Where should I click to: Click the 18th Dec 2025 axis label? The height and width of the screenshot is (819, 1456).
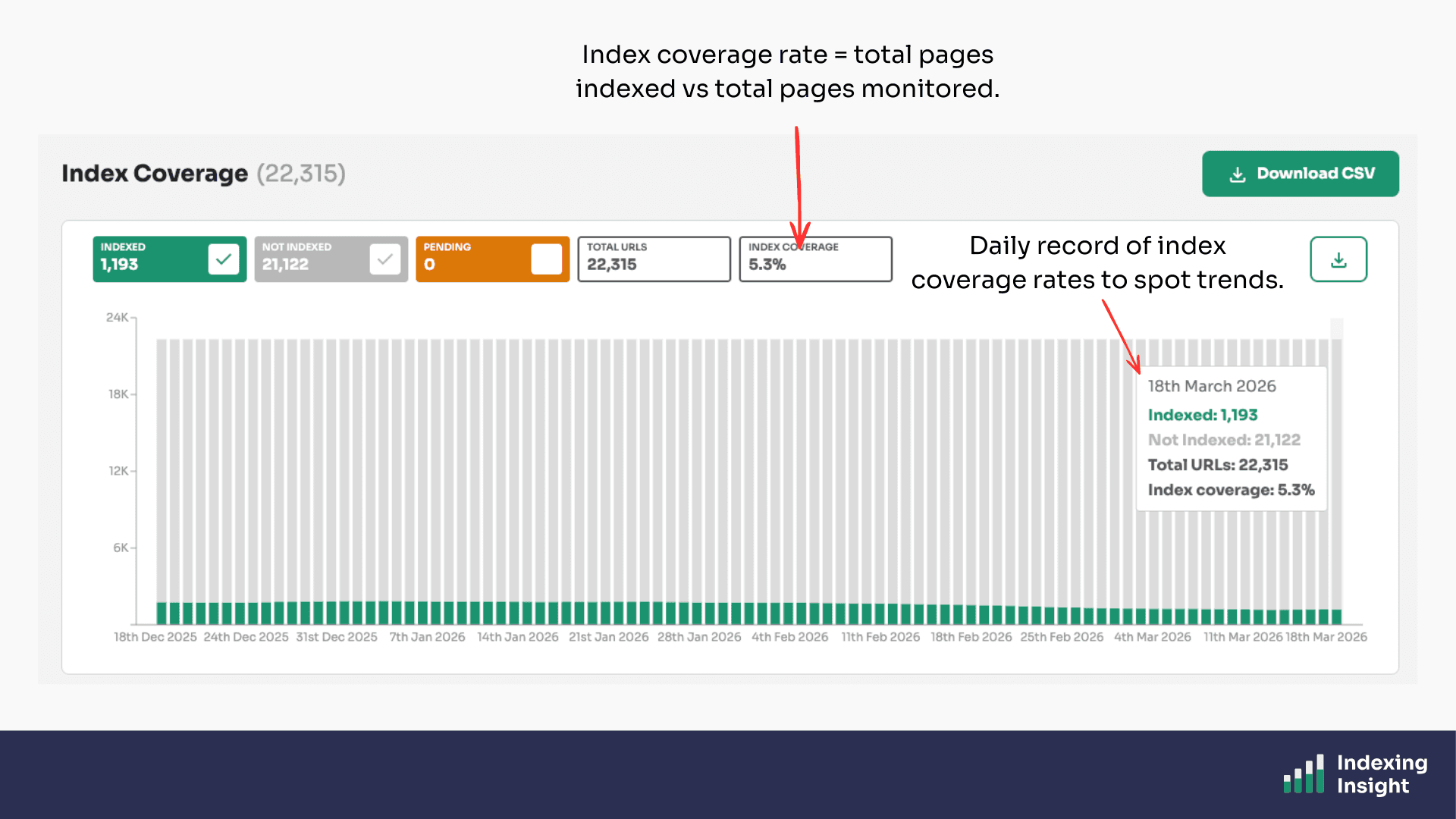click(155, 637)
